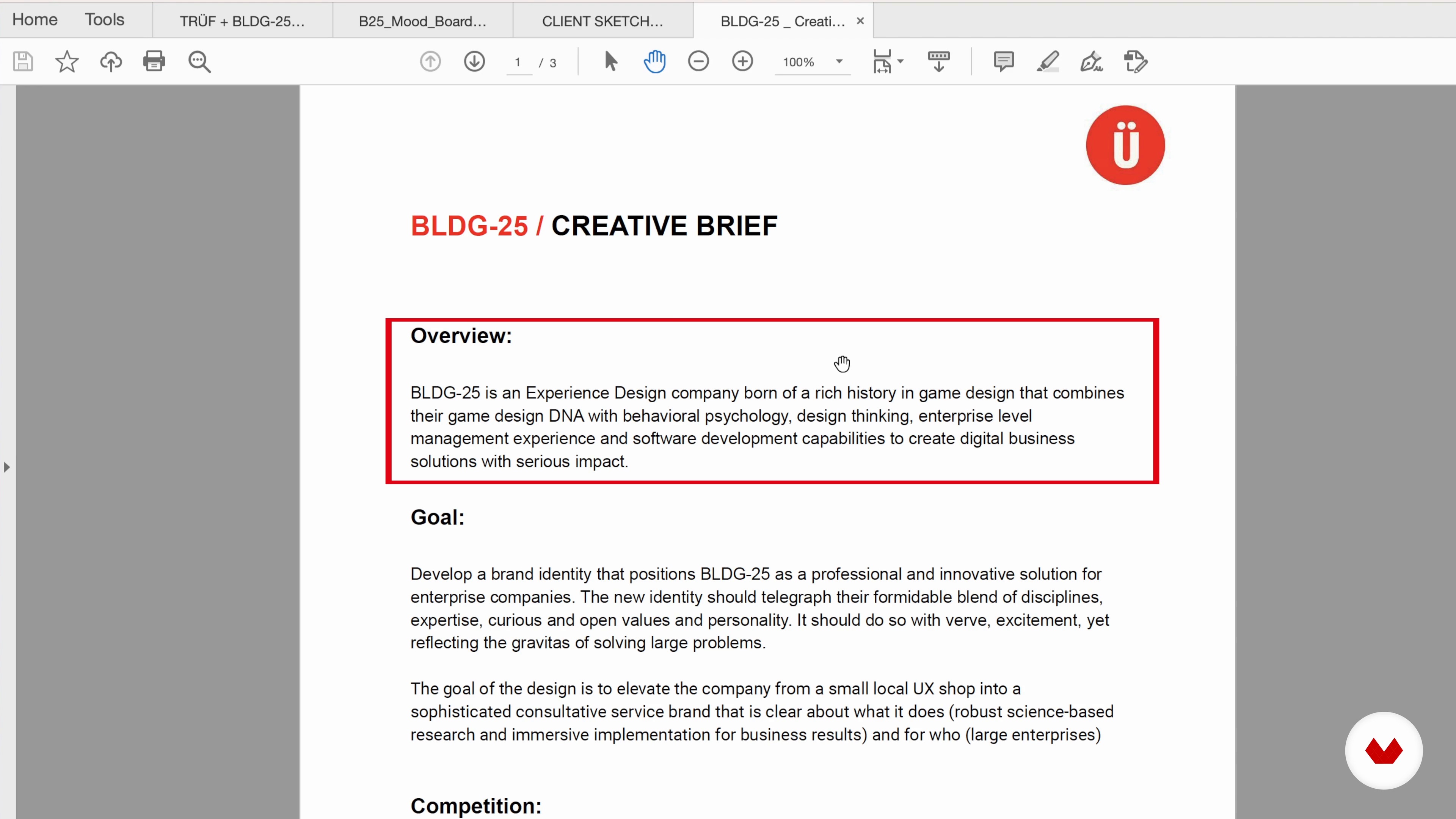Open the scrolling mode keyboard icon
Image resolution: width=1456 pixels, height=819 pixels.
click(939, 61)
